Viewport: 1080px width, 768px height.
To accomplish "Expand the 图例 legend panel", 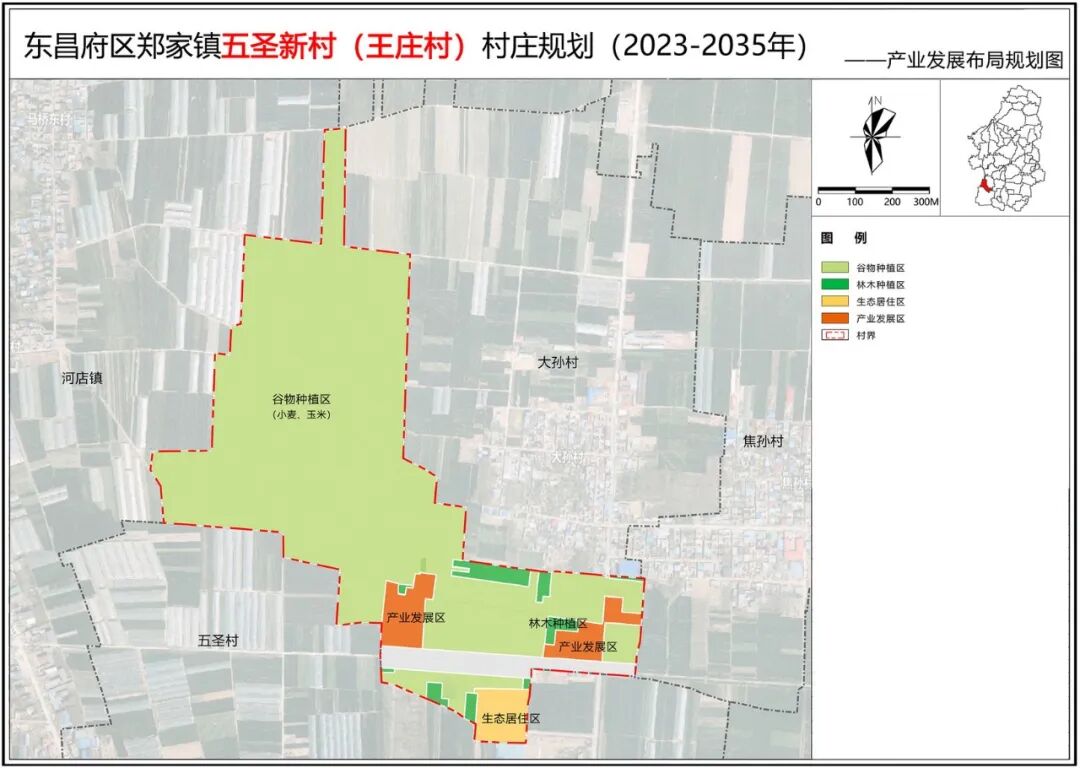I will [843, 238].
